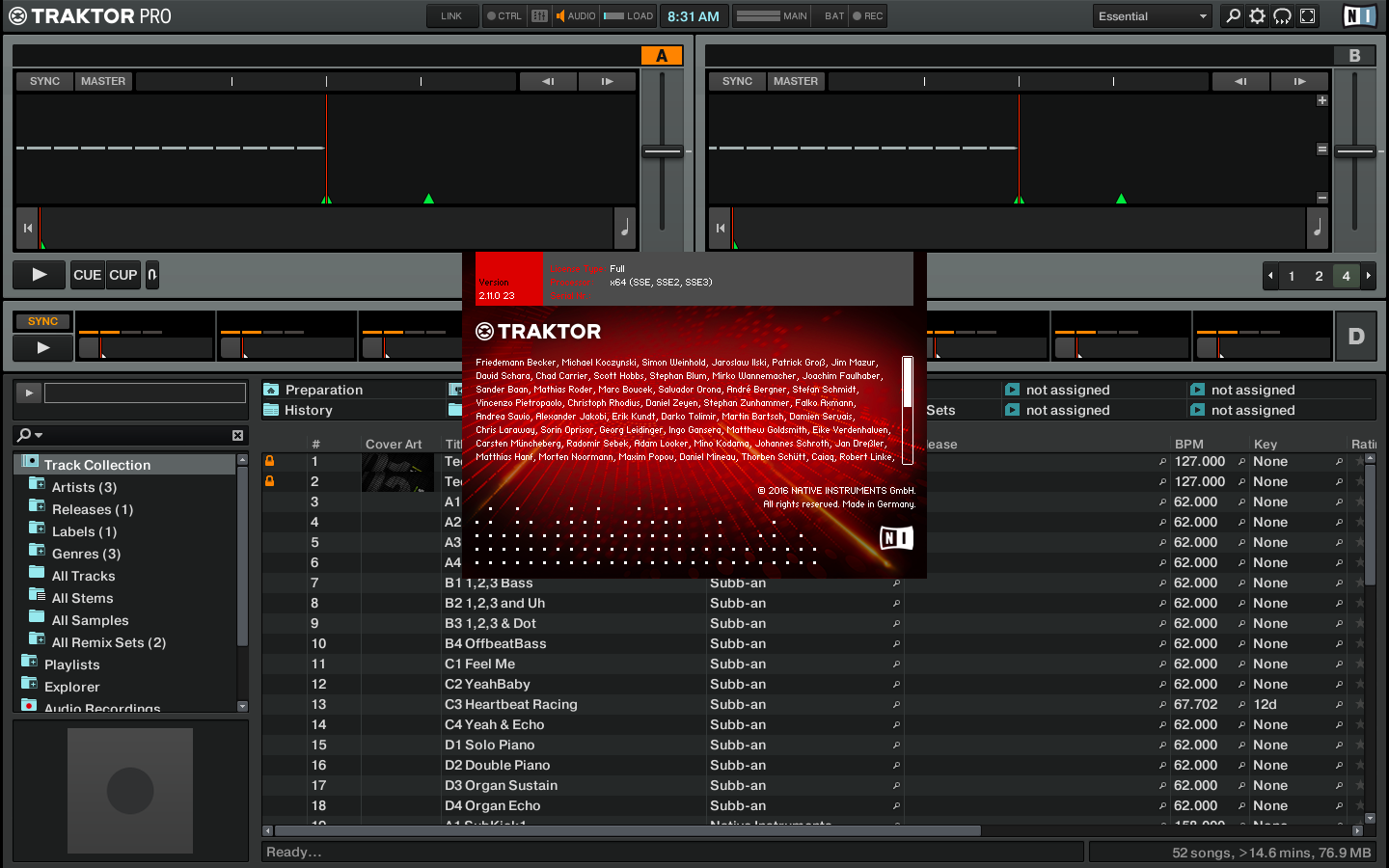1389x868 pixels.
Task: Open the Essential layout dropdown
Action: point(1152,16)
